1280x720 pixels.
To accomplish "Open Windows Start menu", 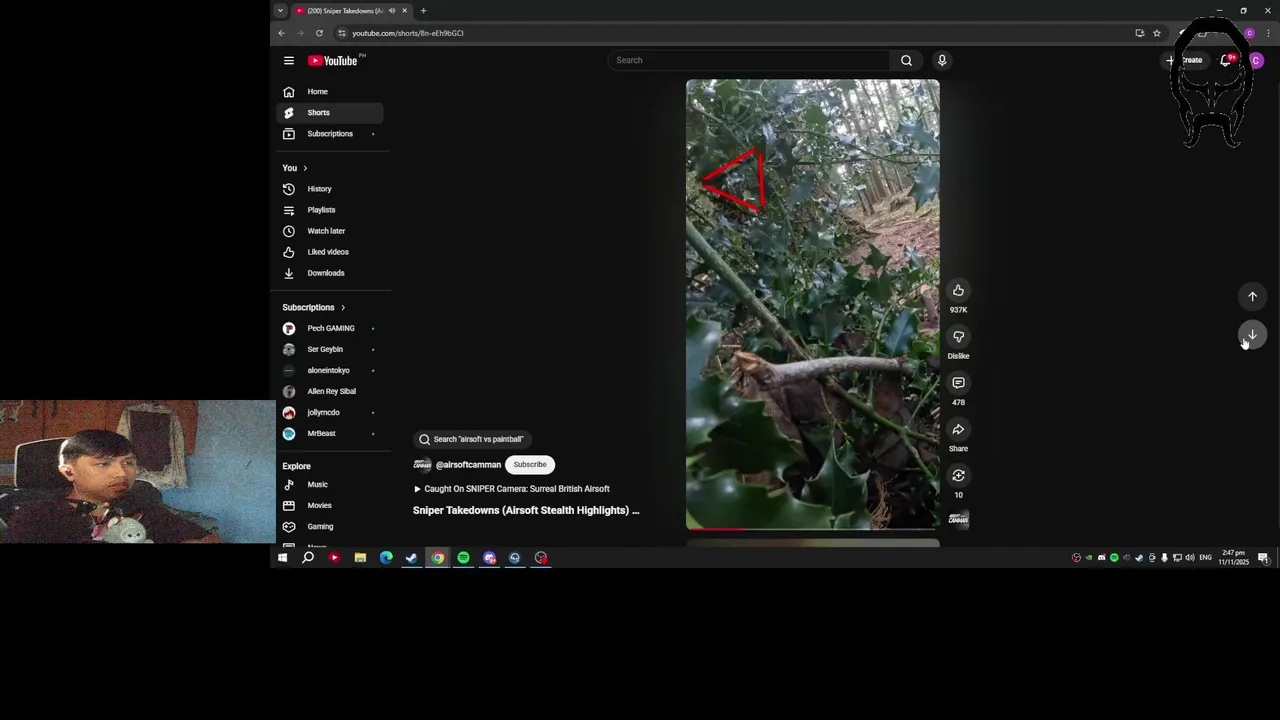I will (x=282, y=558).
